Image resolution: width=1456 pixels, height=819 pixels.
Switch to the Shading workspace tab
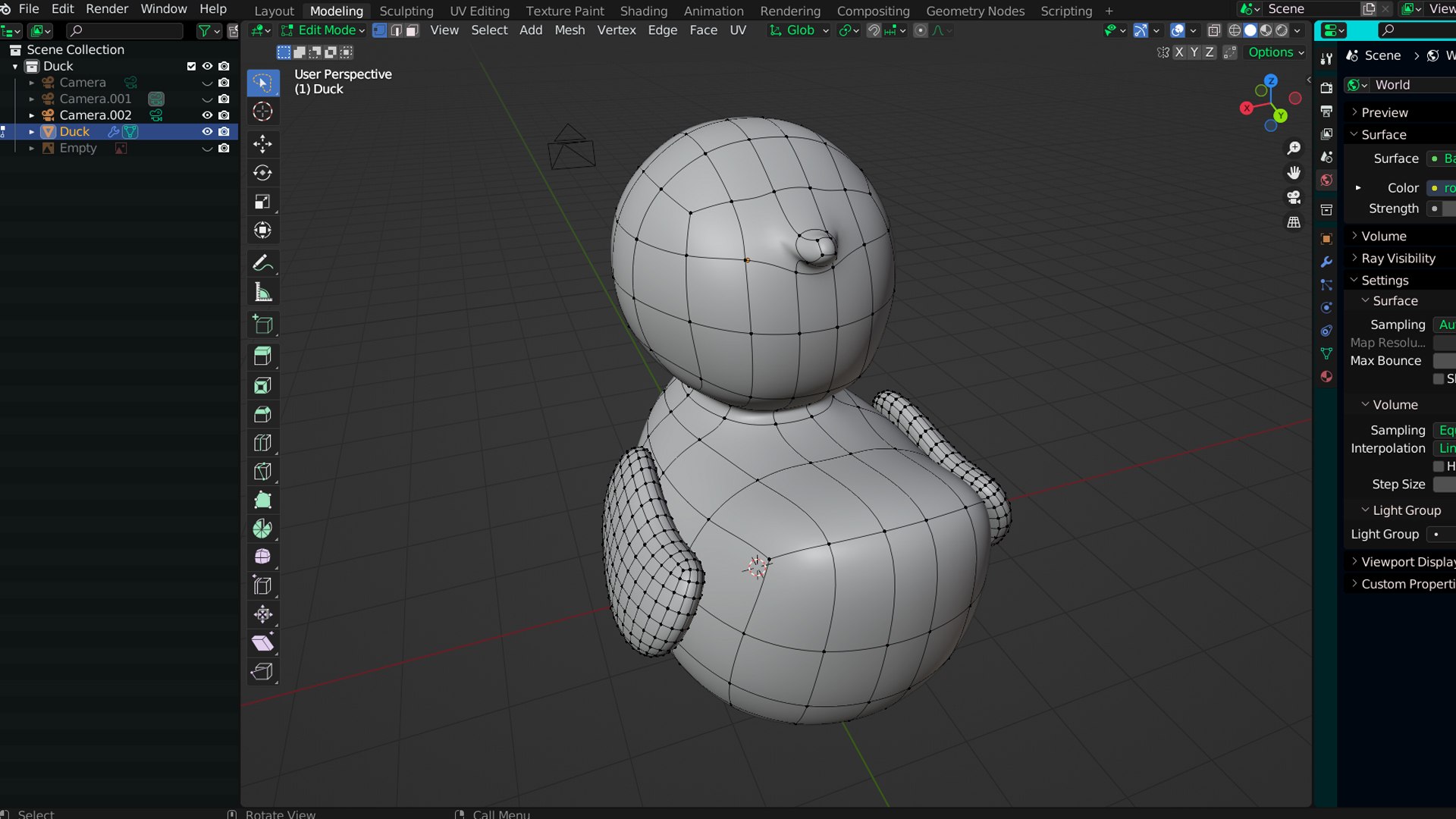click(643, 11)
